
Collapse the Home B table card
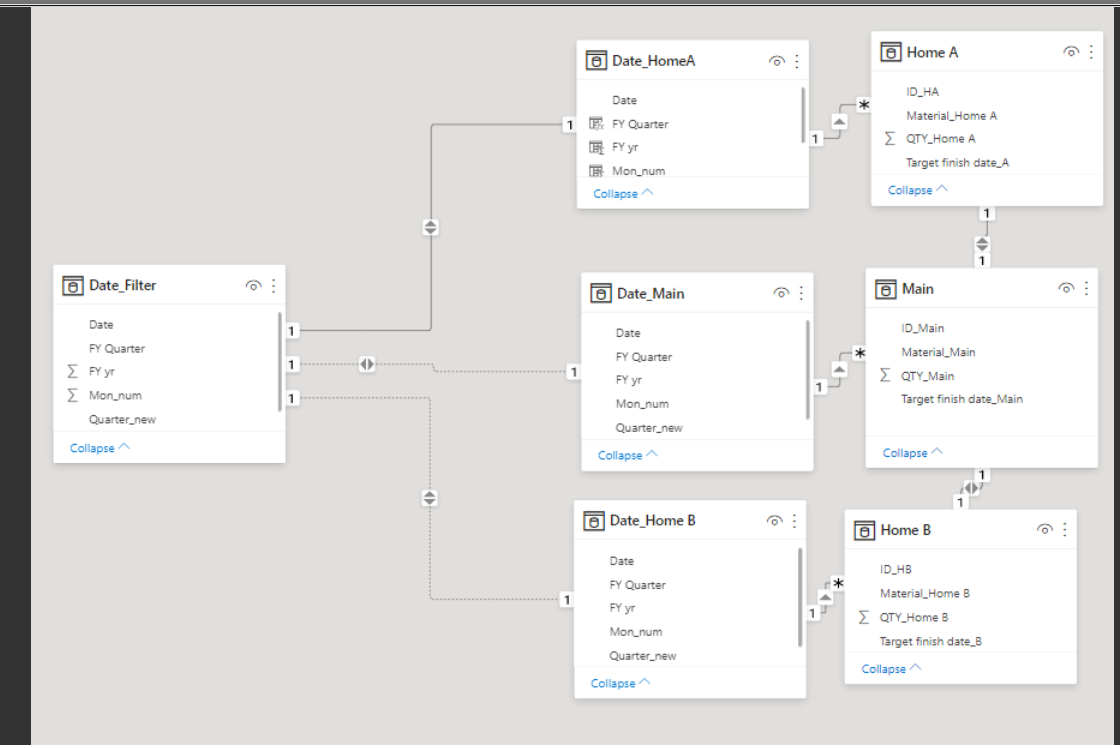(891, 669)
